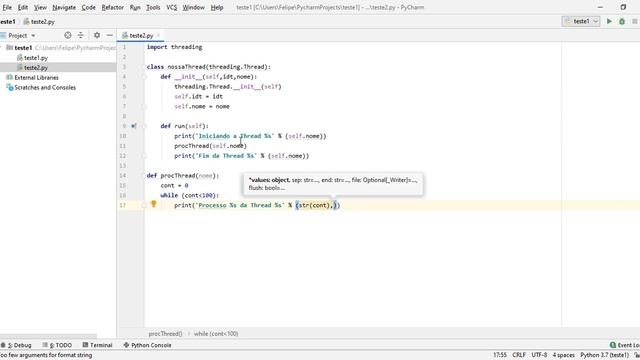The image size is (640, 360).
Task: Open the teste1 run configuration dropdown
Action: point(581,21)
